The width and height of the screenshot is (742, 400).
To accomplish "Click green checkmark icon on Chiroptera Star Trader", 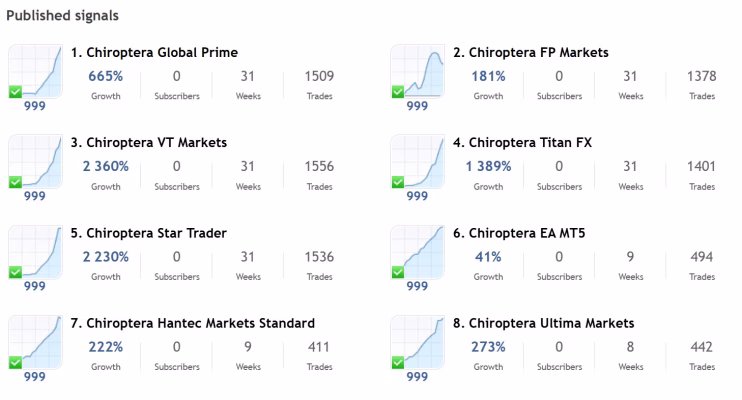I will [16, 272].
